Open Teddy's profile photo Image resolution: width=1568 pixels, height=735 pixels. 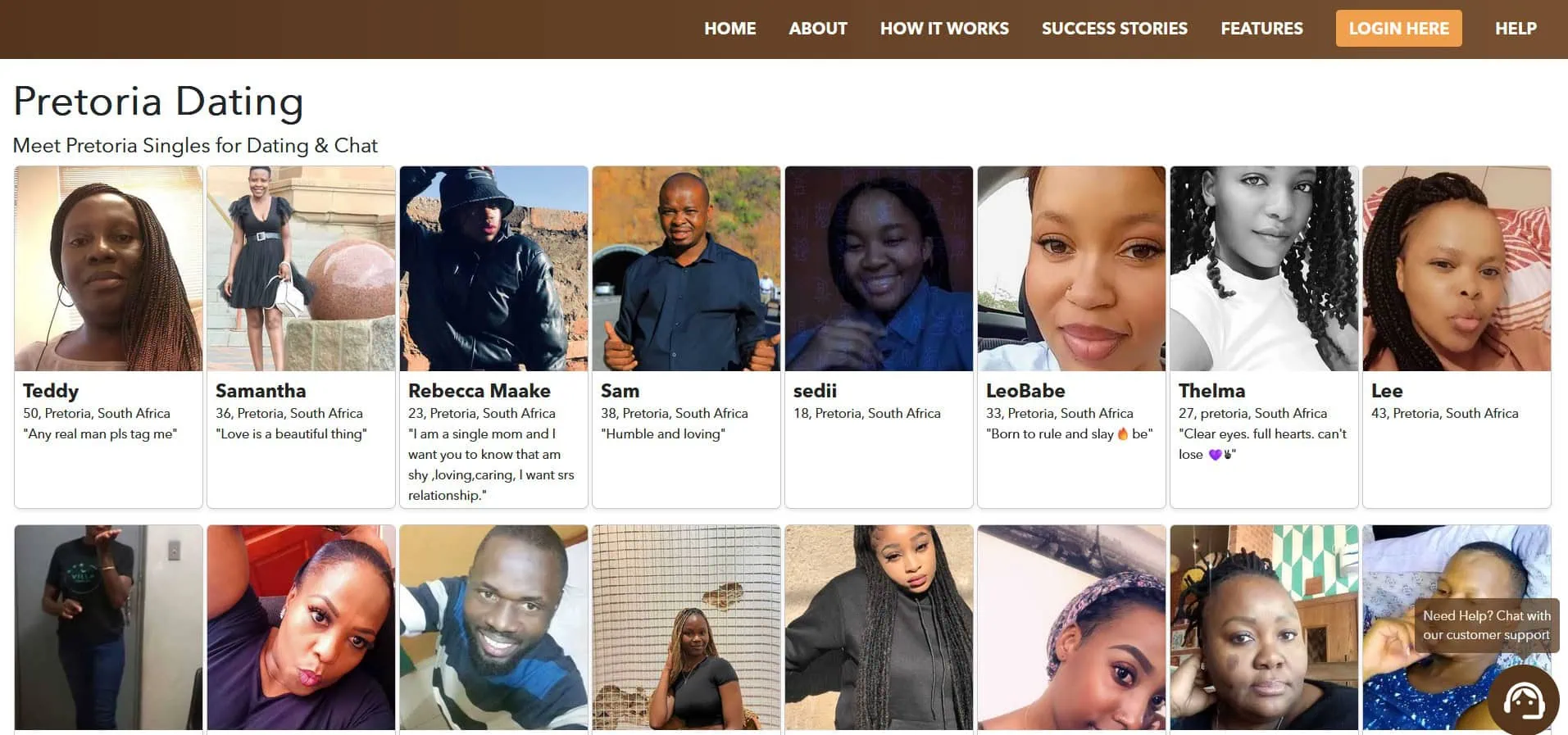pos(108,269)
